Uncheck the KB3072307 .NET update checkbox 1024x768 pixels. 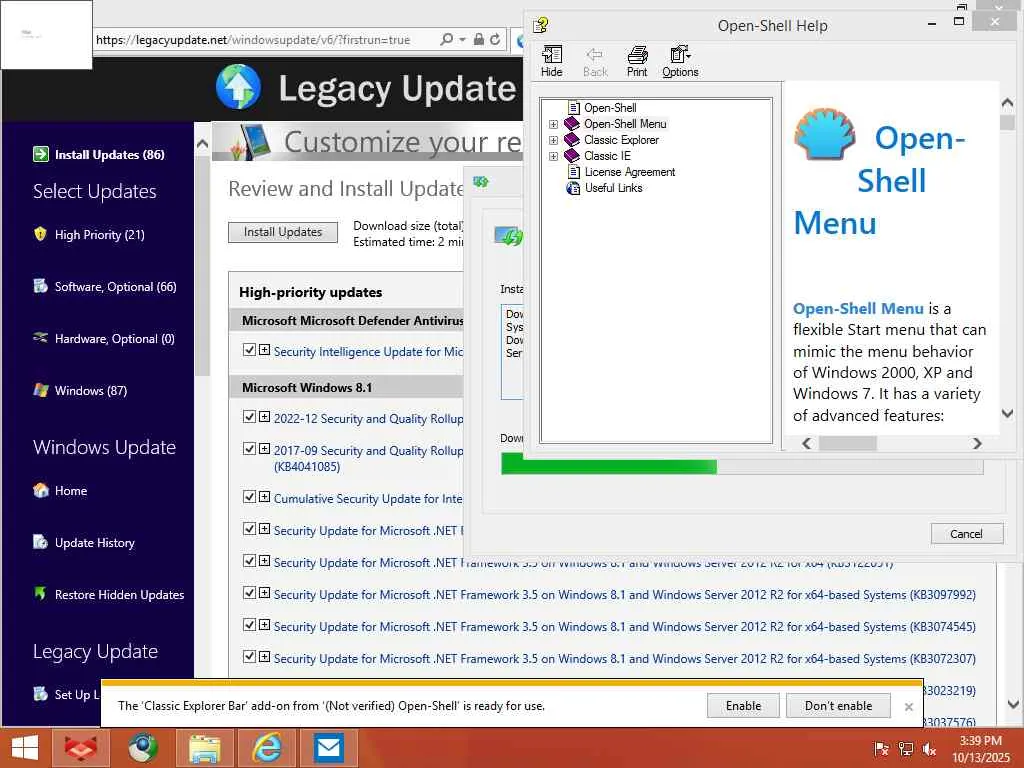pos(249,656)
